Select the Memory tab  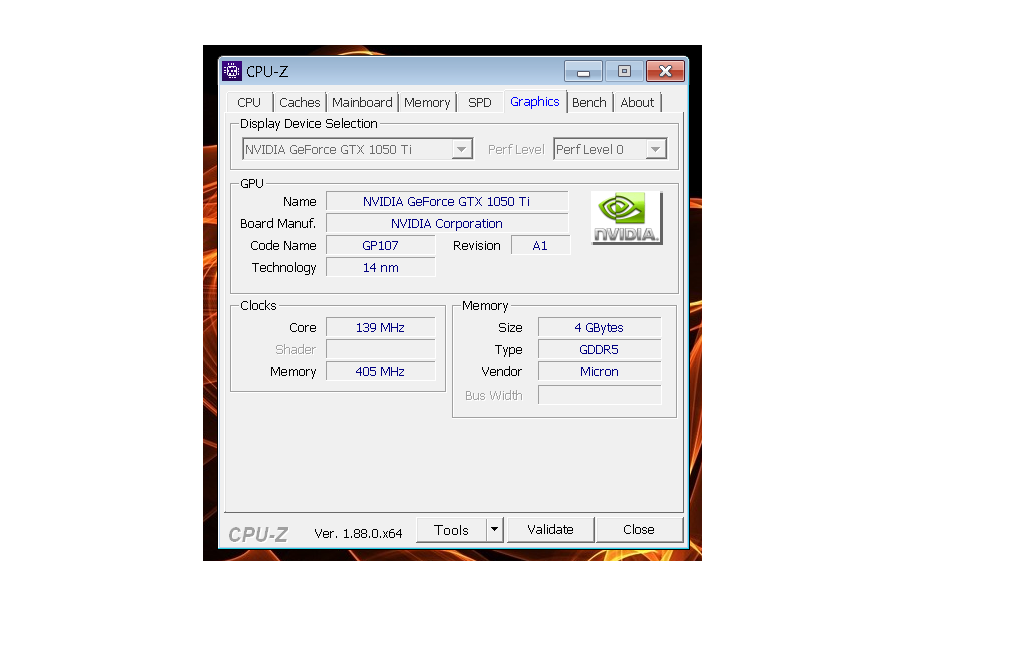pyautogui.click(x=427, y=103)
